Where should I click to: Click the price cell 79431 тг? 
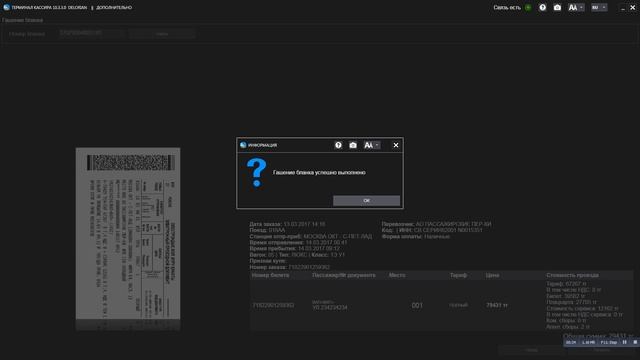point(497,305)
